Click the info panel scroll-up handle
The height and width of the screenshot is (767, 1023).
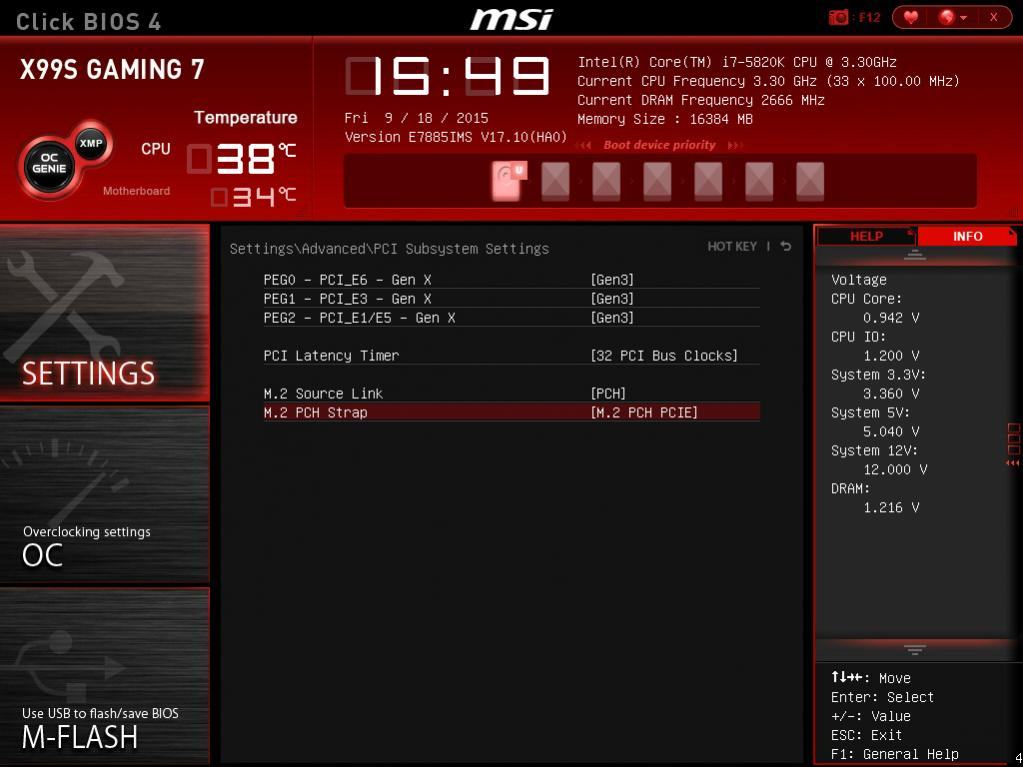(x=915, y=256)
